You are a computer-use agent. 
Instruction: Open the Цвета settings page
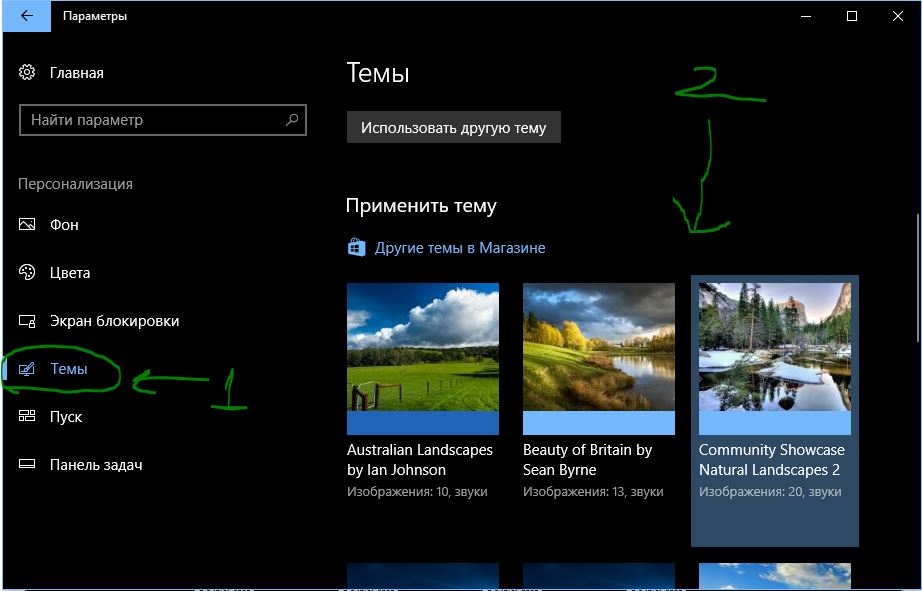70,273
